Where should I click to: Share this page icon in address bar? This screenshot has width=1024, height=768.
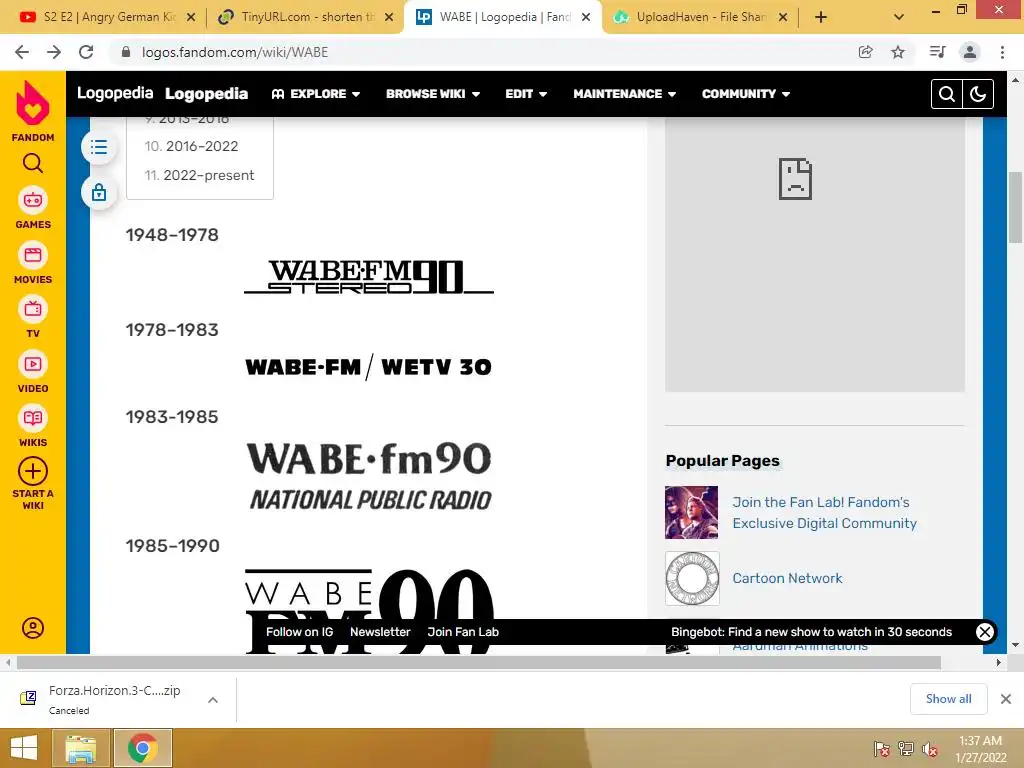865,52
